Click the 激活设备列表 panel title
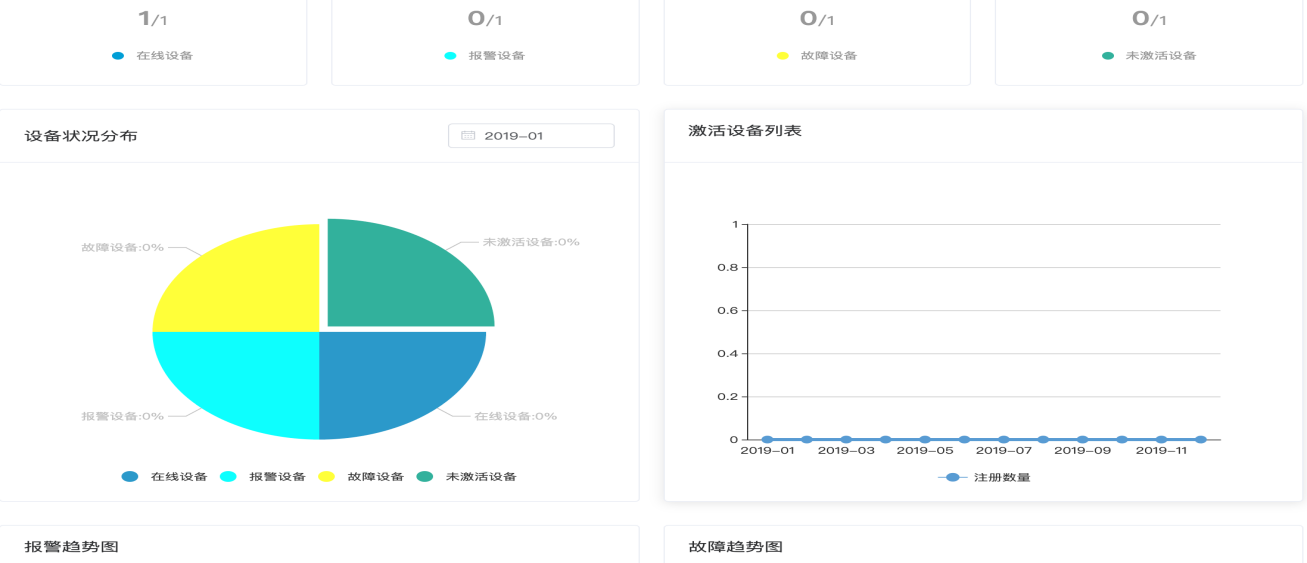This screenshot has height=563, width=1307. tap(745, 131)
